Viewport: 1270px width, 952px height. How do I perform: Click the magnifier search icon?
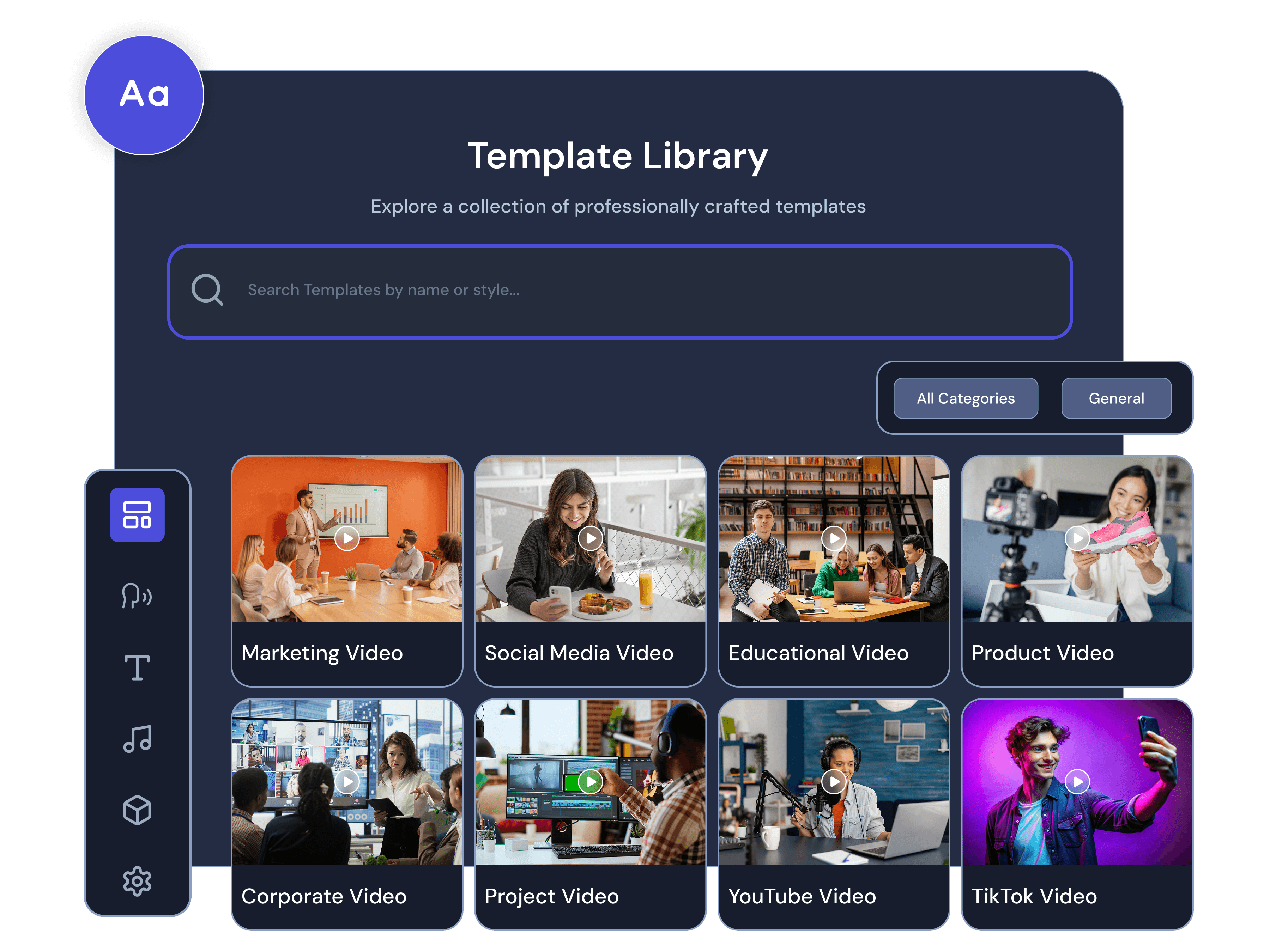point(207,289)
